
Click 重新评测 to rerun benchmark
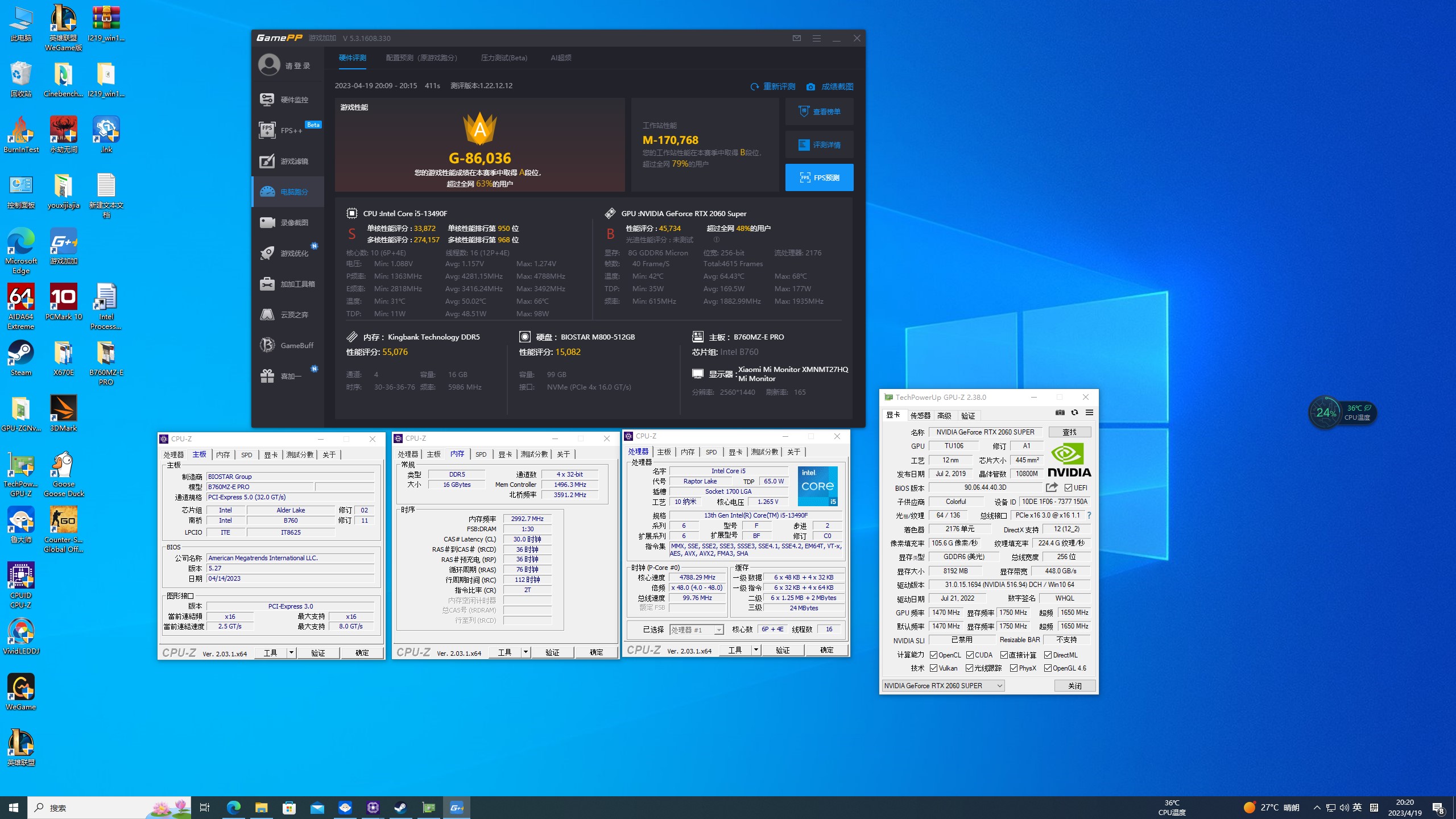(773, 86)
